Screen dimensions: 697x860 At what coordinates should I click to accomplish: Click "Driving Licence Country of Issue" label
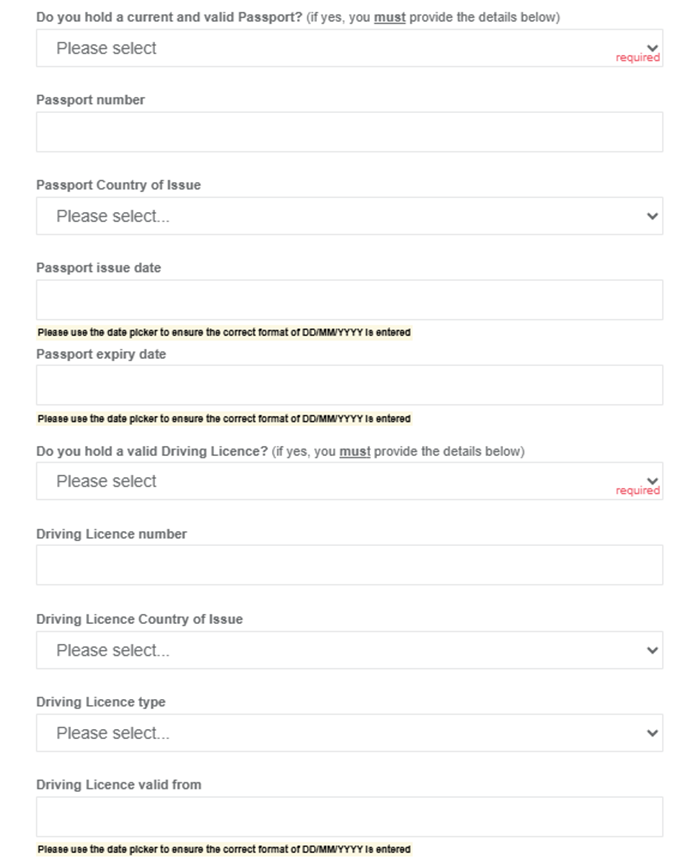(x=139, y=619)
